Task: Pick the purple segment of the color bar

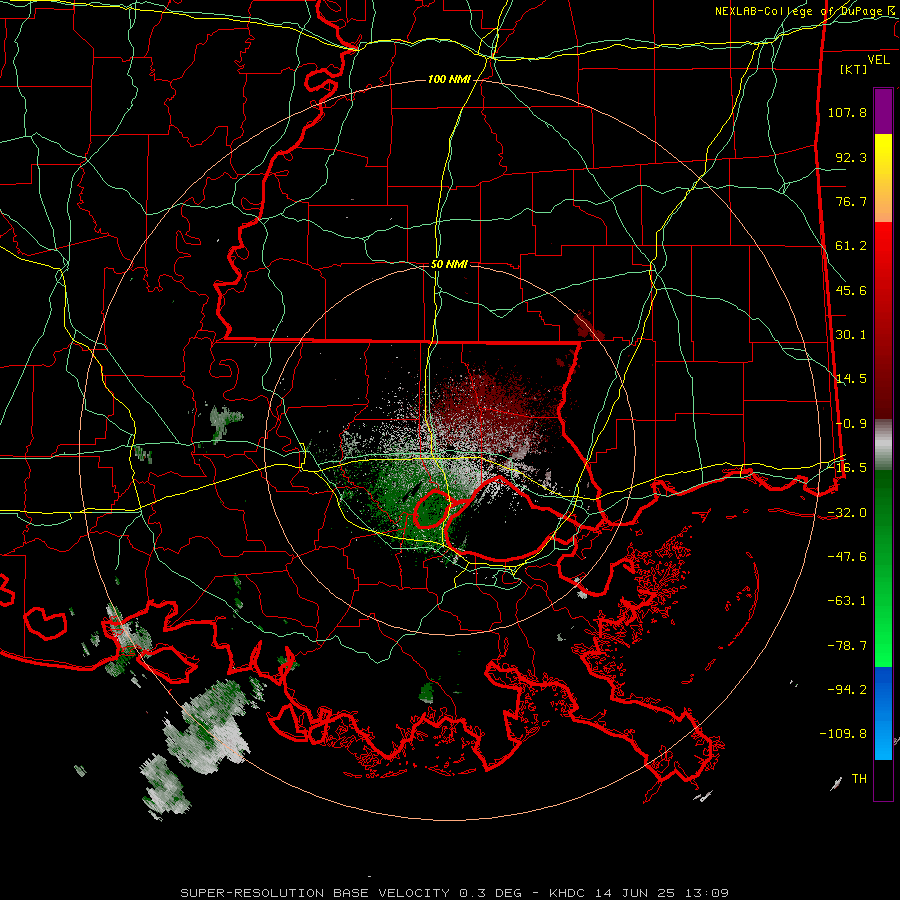Action: 883,111
